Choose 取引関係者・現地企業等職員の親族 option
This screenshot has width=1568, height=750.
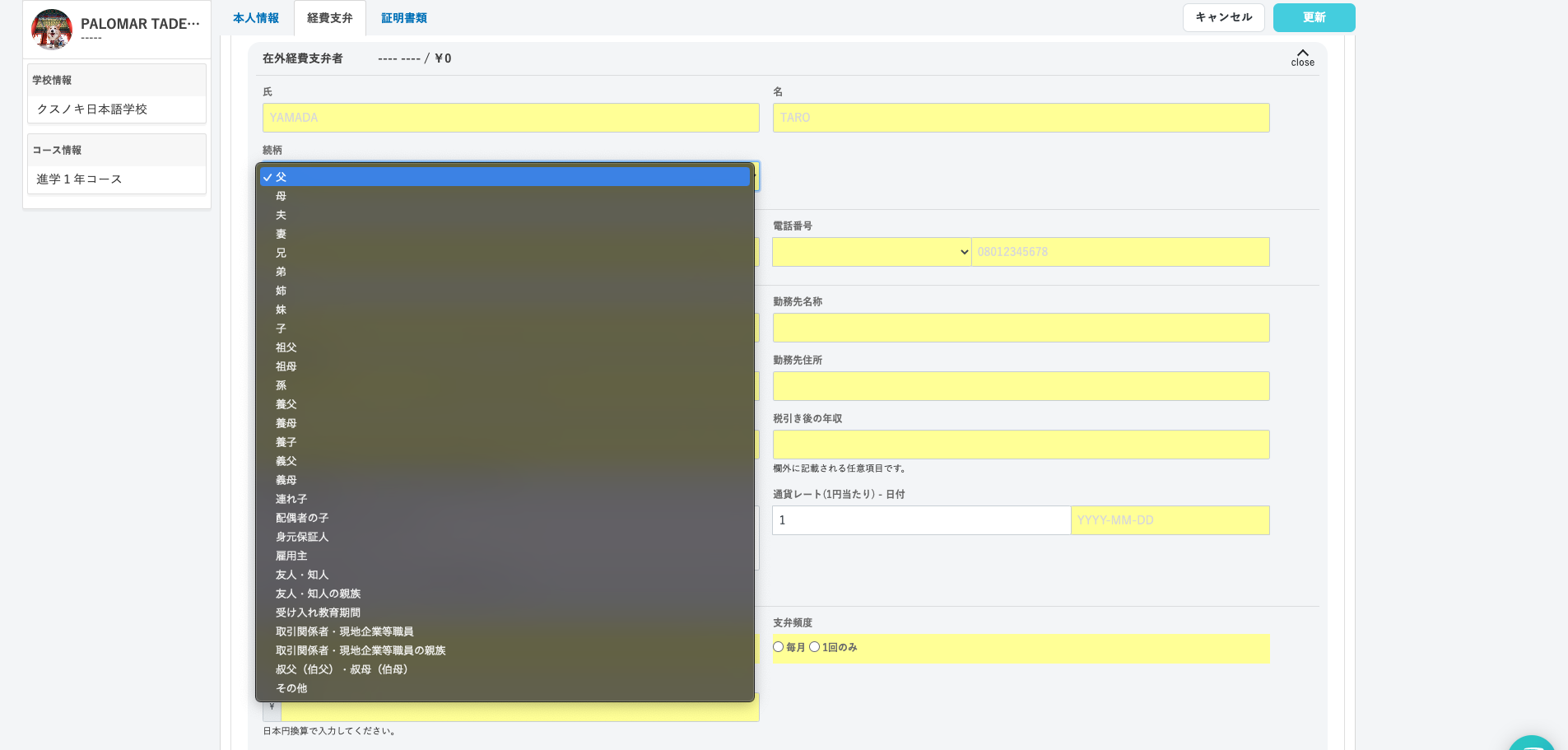[505, 650]
